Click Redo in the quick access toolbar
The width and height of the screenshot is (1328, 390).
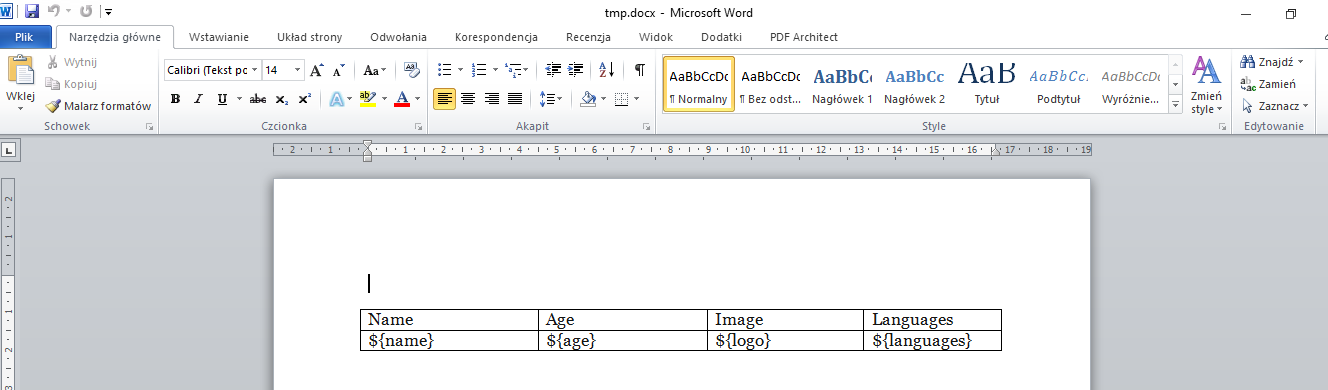85,12
